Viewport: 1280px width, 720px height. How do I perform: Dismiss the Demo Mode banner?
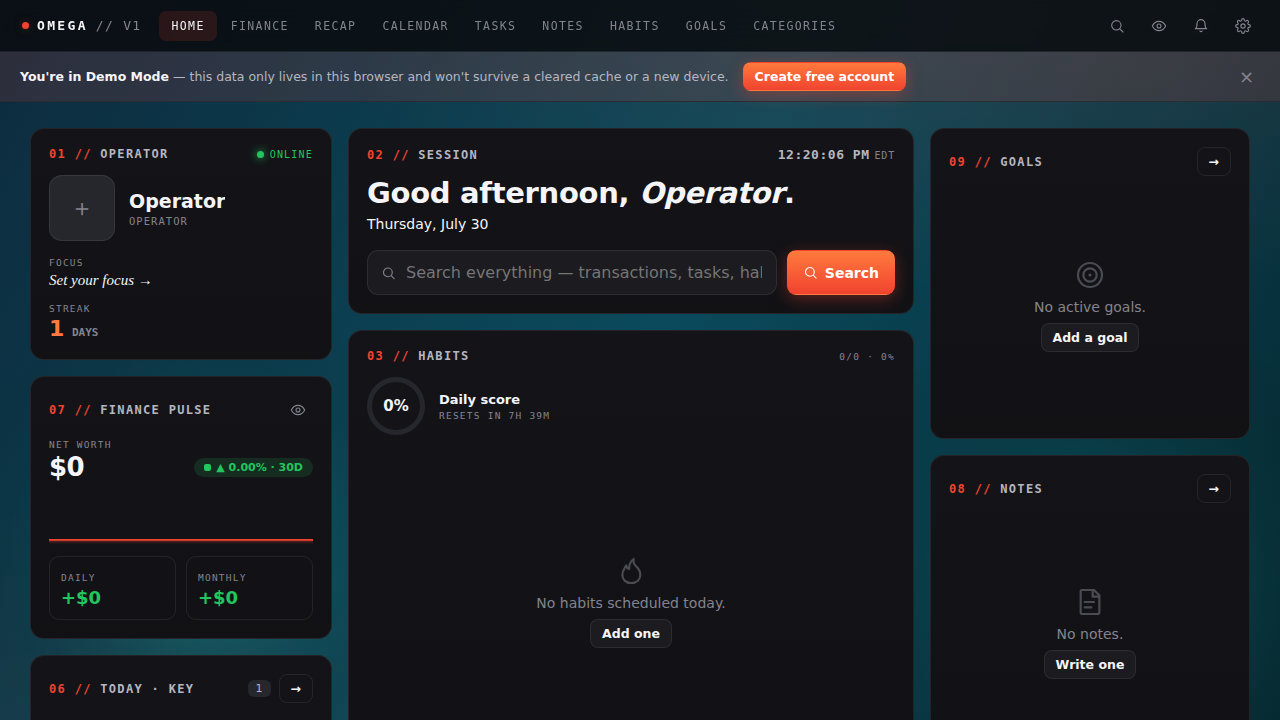pos(1246,77)
